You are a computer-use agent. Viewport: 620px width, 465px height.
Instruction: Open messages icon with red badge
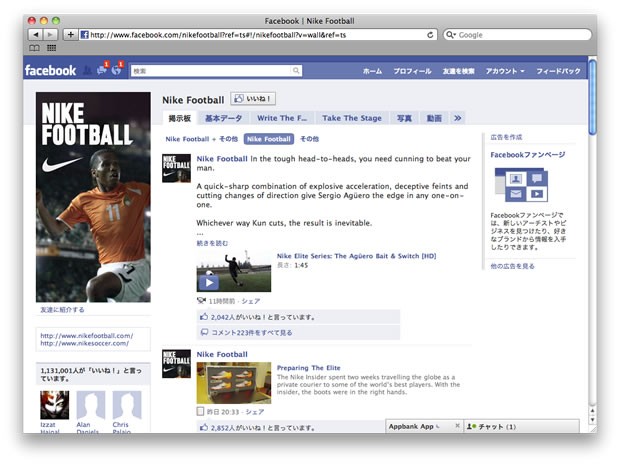[x=102, y=69]
